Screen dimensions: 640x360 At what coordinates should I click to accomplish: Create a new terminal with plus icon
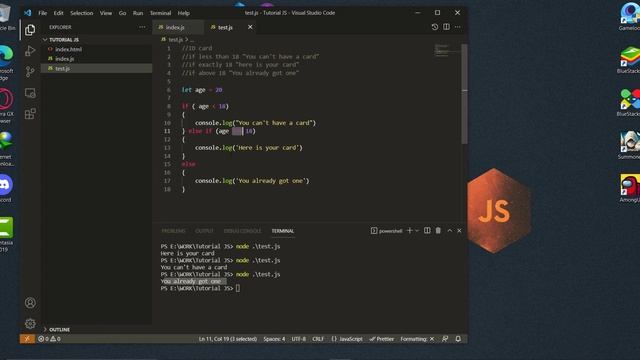pyautogui.click(x=410, y=231)
